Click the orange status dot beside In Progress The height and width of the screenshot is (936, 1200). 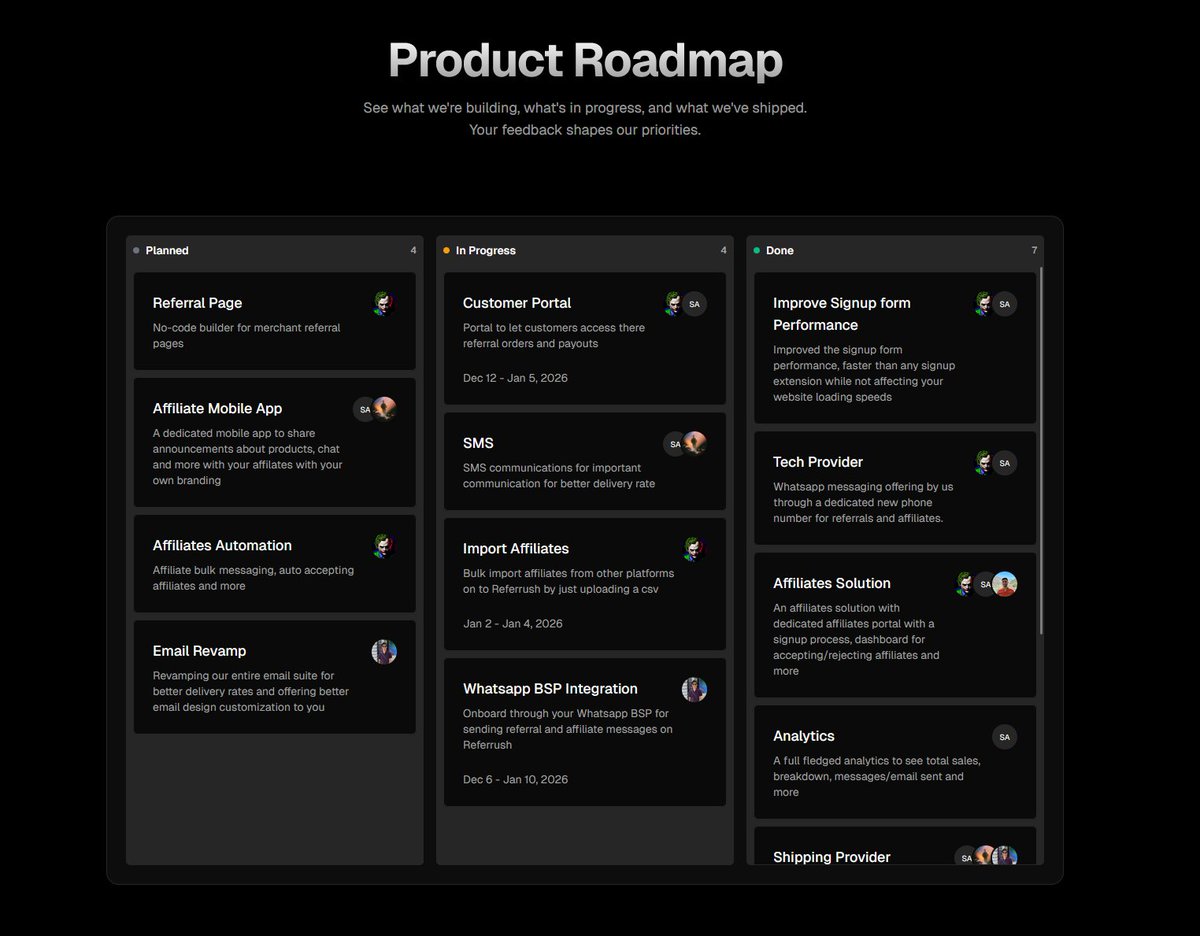(x=446, y=251)
